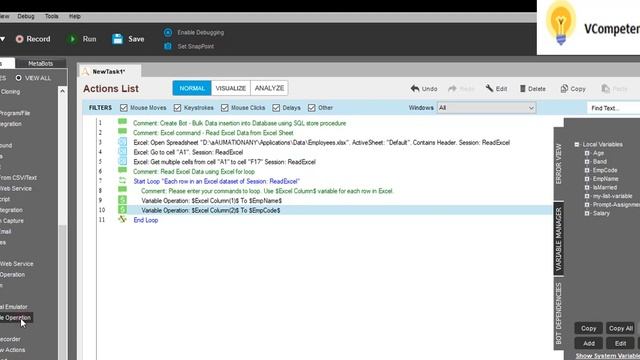Expand the Band variable node
This screenshot has height=360, width=640.
587,162
